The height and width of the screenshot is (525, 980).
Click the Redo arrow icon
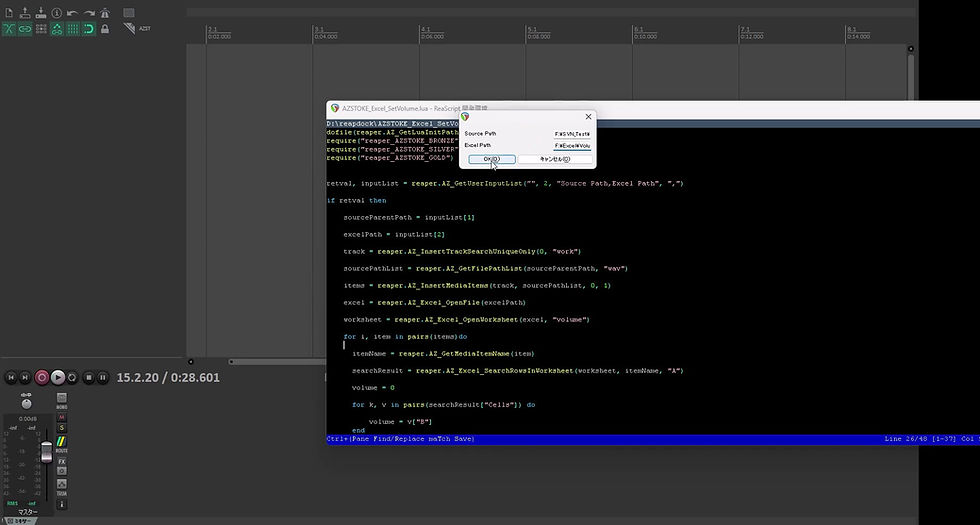[x=89, y=12]
